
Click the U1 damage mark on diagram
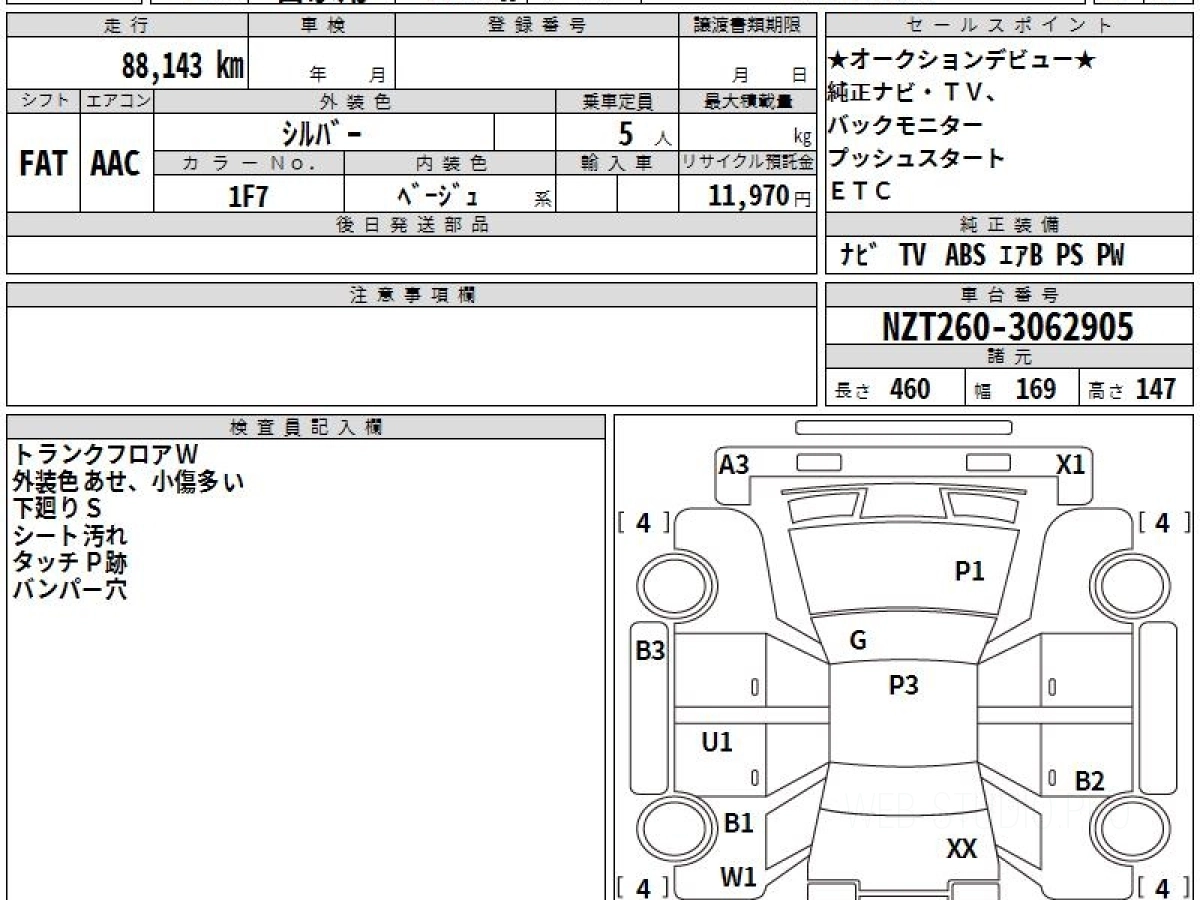(717, 742)
